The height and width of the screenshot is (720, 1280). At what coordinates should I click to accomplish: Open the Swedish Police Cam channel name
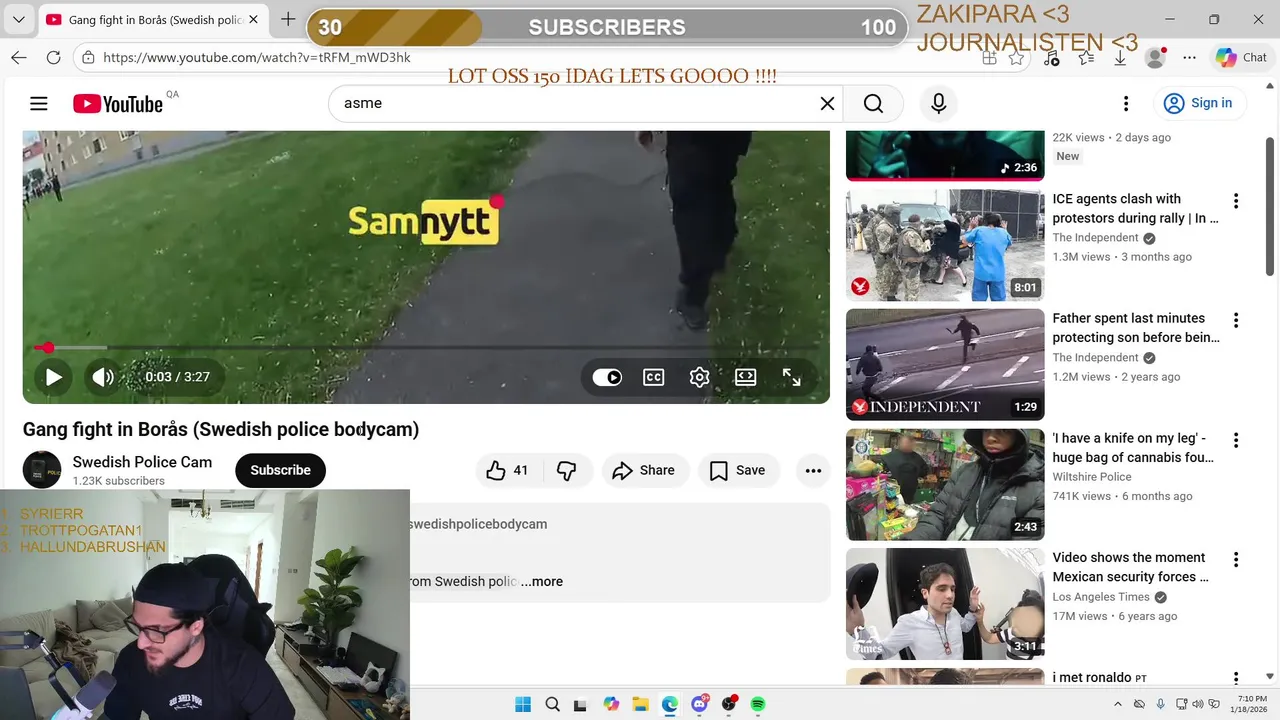[142, 462]
